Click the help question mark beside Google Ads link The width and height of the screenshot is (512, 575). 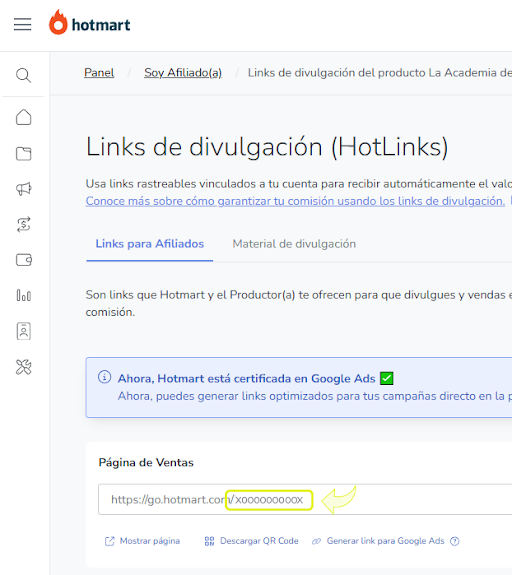(x=455, y=541)
